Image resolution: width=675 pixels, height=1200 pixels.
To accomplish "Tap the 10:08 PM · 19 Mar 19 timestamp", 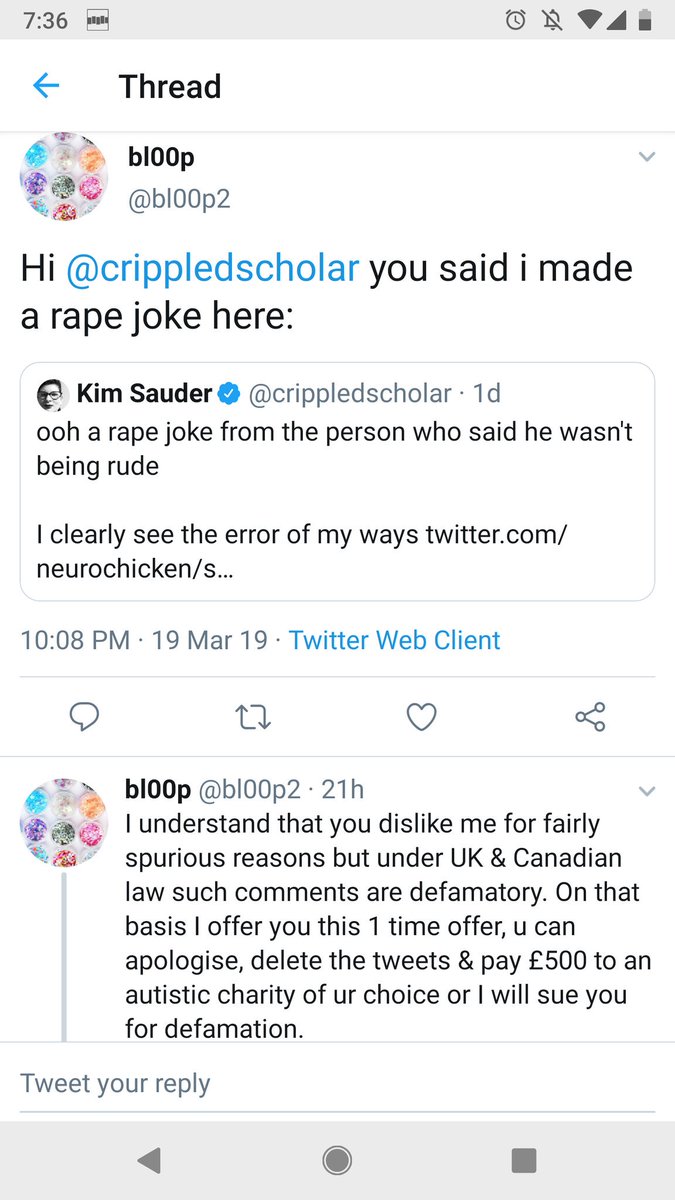I will [x=143, y=640].
